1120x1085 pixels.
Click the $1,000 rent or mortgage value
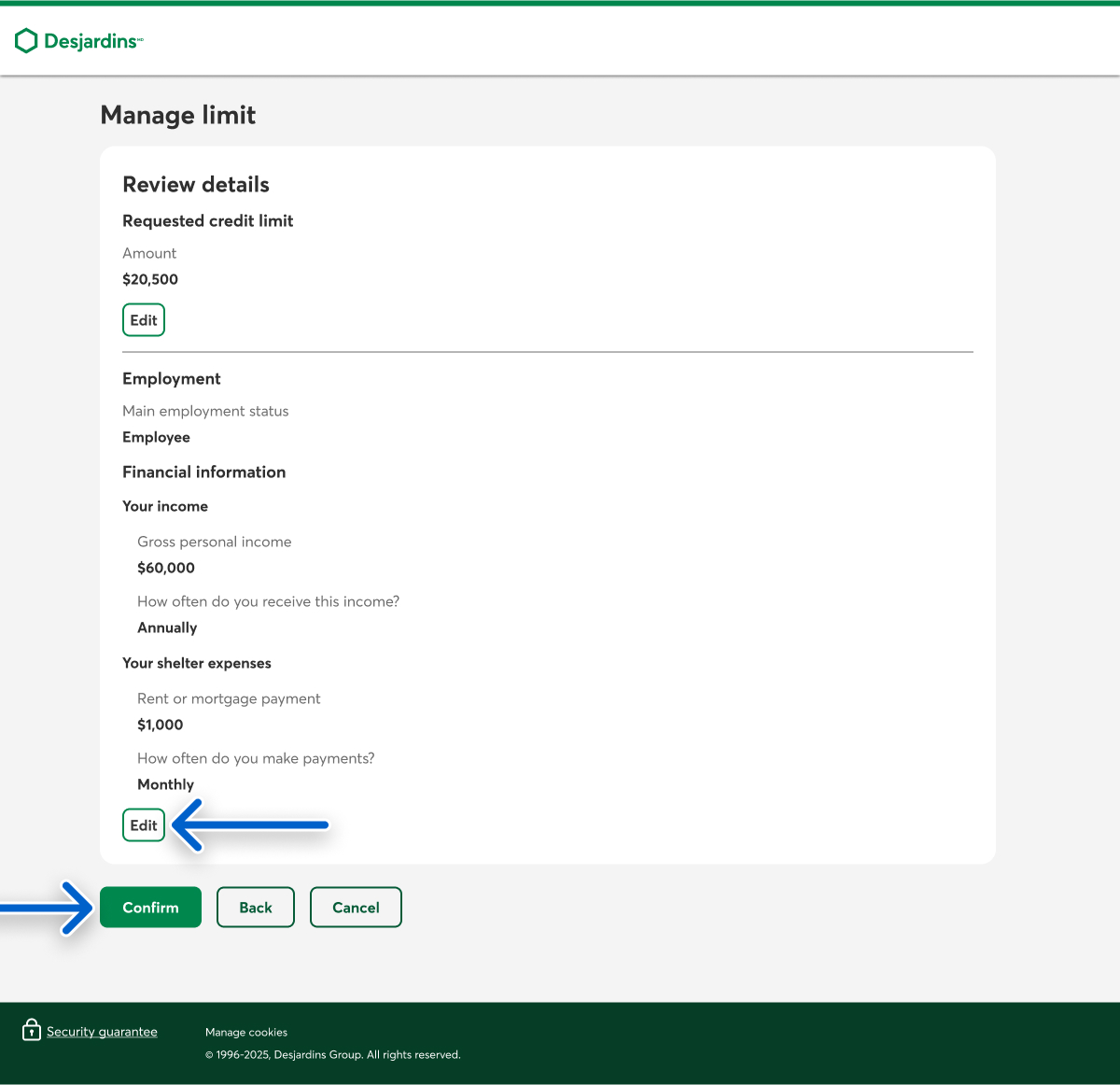click(x=161, y=725)
